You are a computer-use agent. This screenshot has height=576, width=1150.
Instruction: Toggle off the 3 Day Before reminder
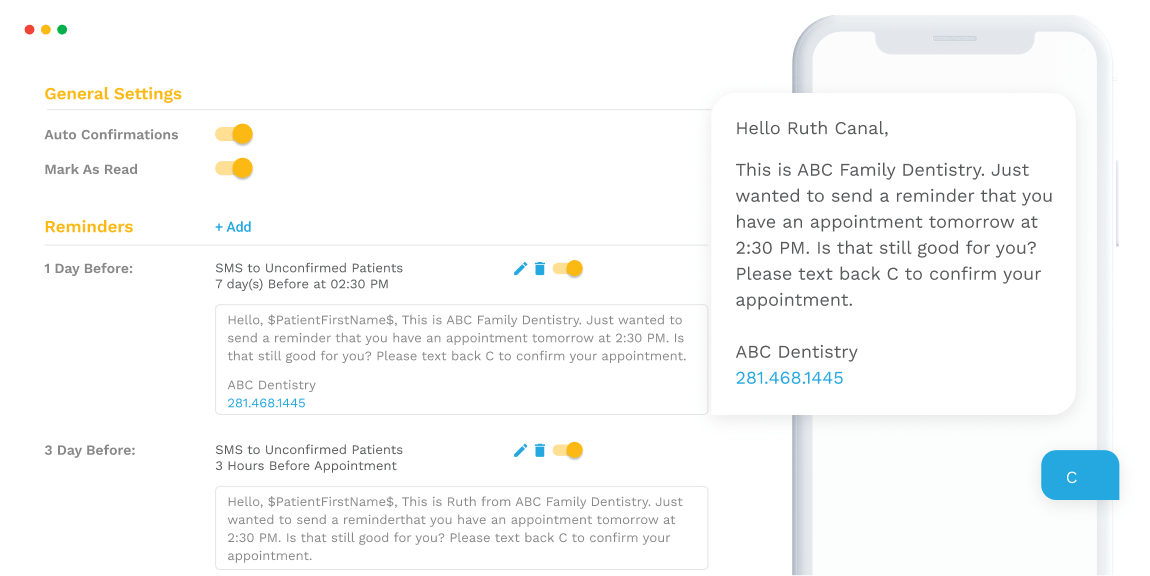[x=568, y=450]
